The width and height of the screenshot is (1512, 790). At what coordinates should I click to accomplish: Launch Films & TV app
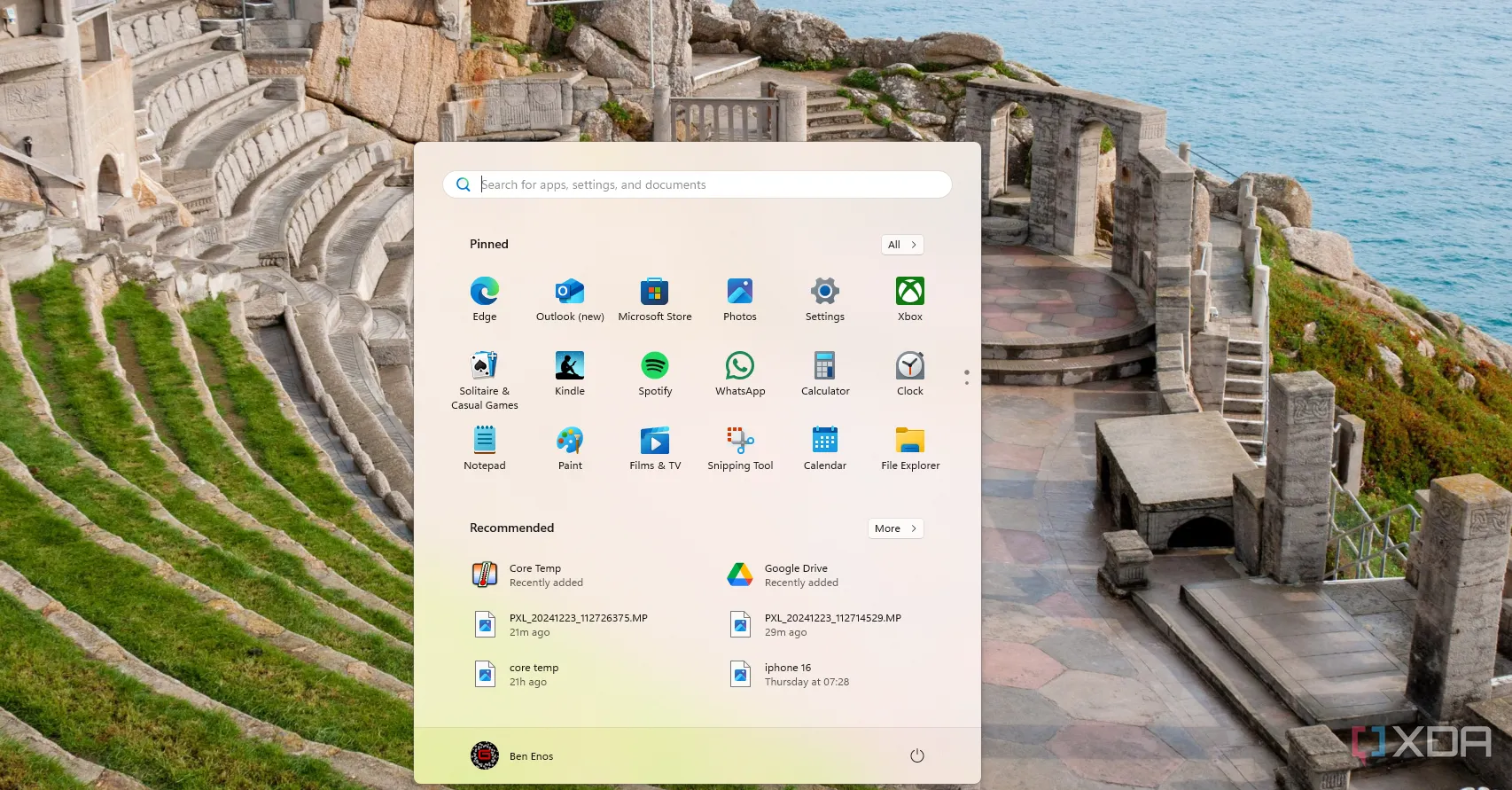click(x=655, y=449)
